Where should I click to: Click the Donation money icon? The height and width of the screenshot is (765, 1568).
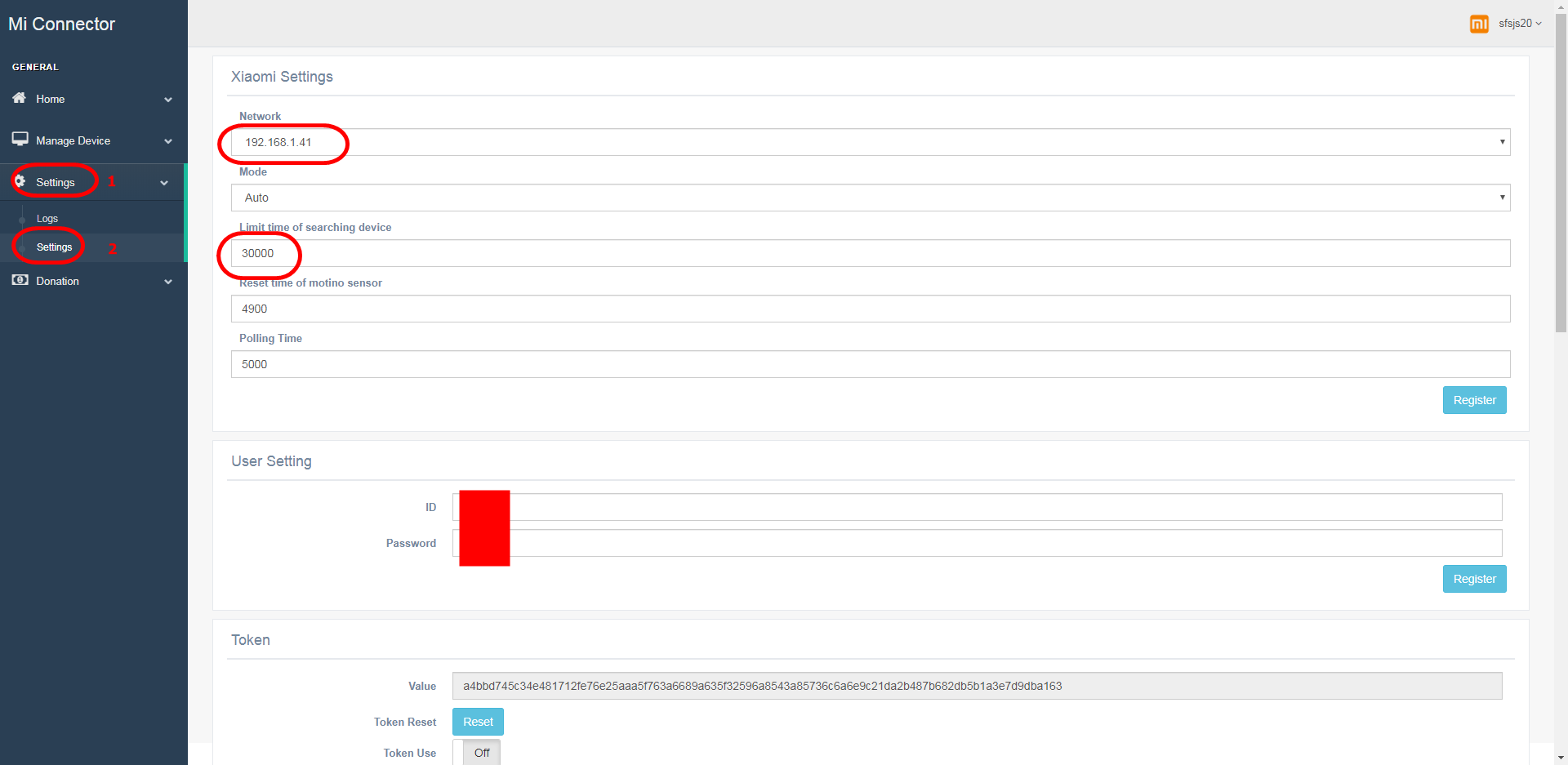[20, 280]
